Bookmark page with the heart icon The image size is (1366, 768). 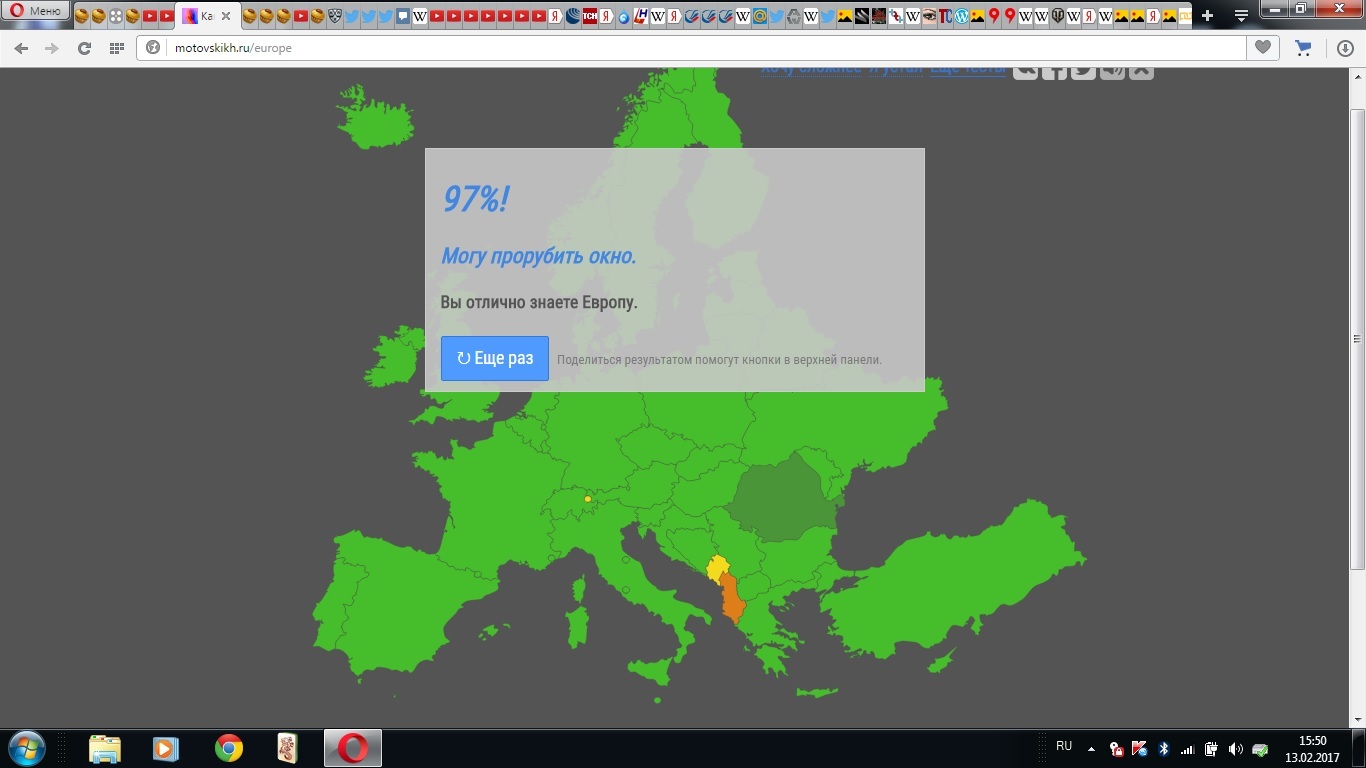[x=1263, y=48]
